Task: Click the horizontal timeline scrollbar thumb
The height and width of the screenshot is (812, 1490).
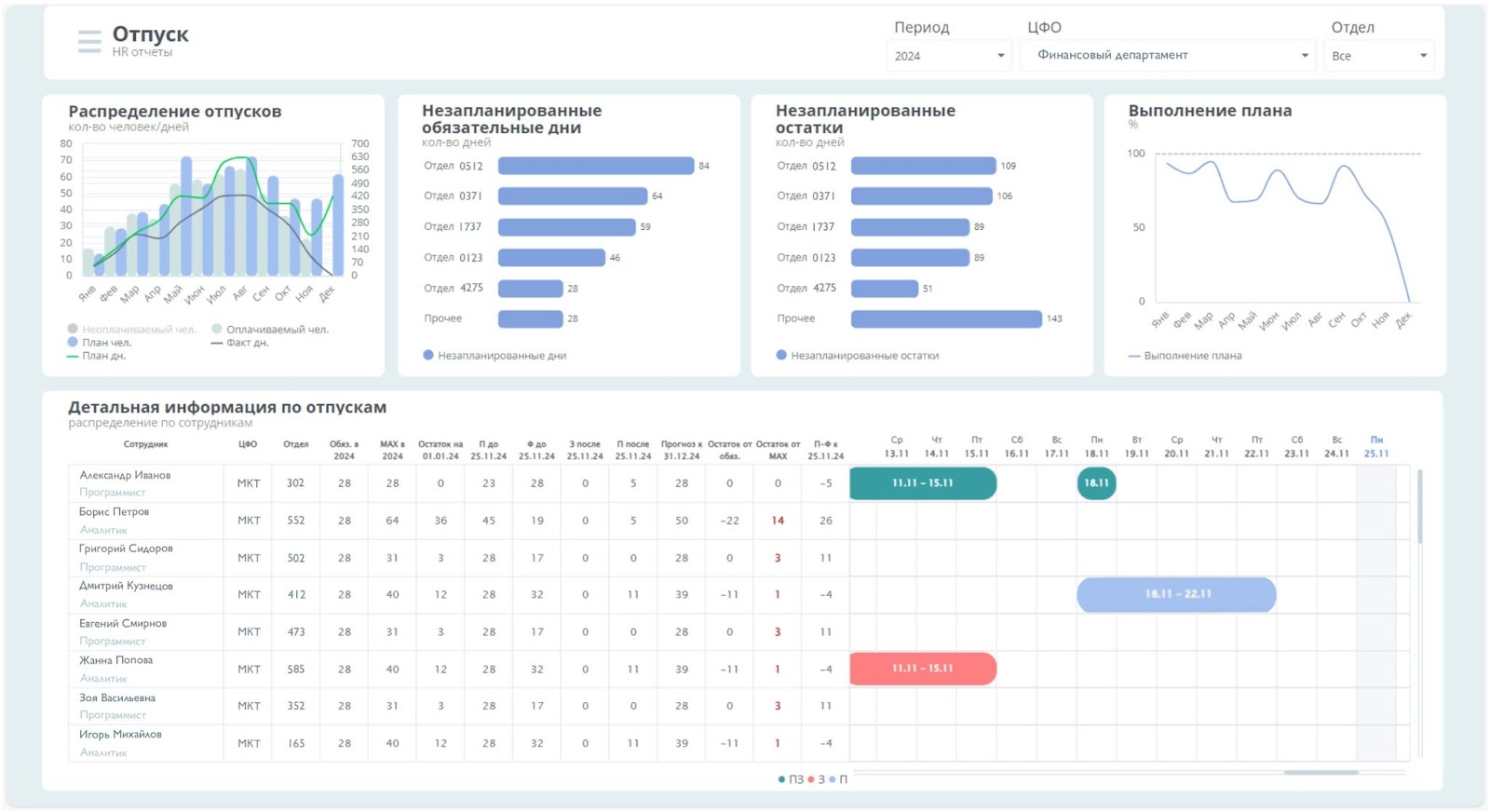Action: point(1321,772)
